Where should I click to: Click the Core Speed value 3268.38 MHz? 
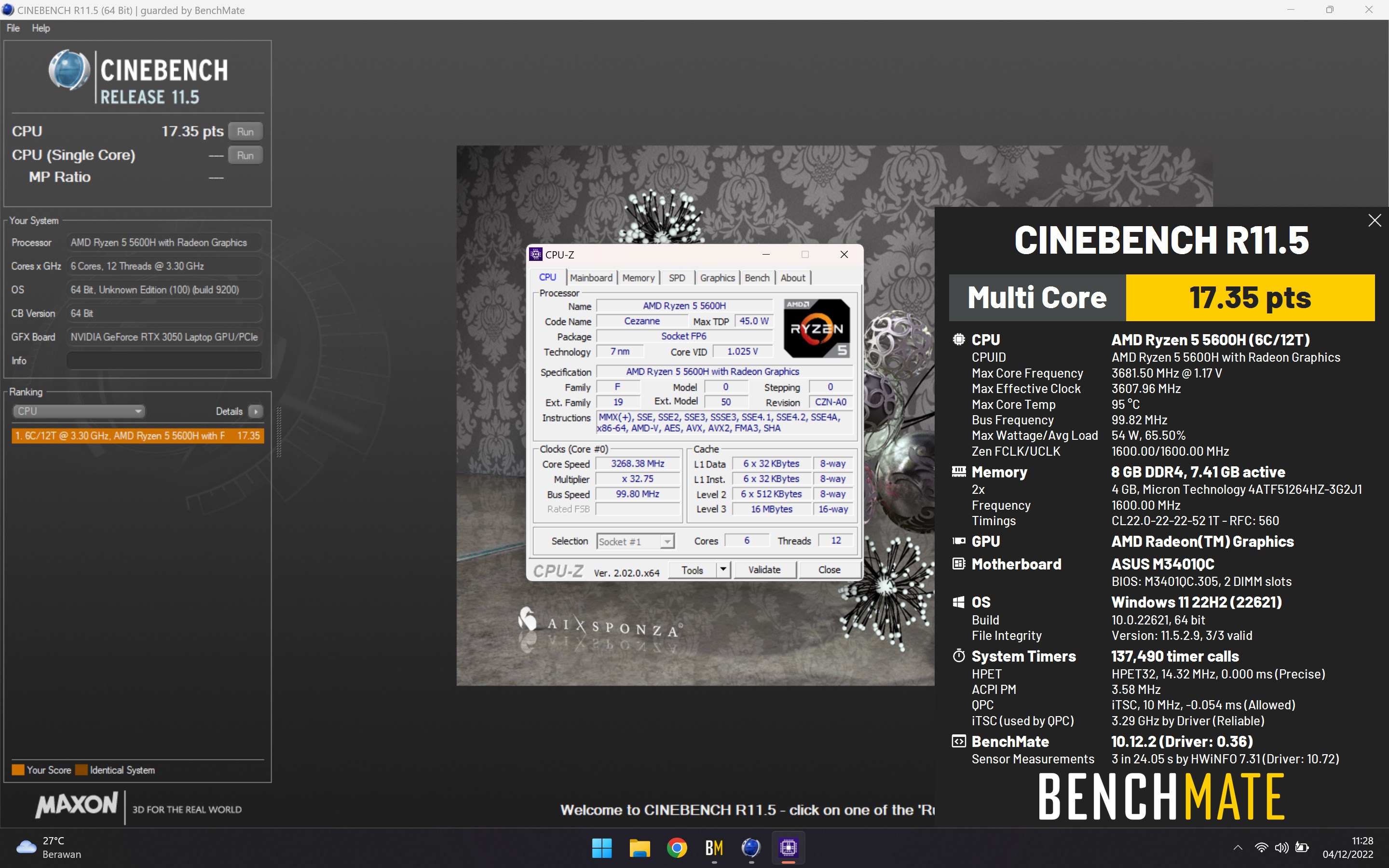point(638,464)
